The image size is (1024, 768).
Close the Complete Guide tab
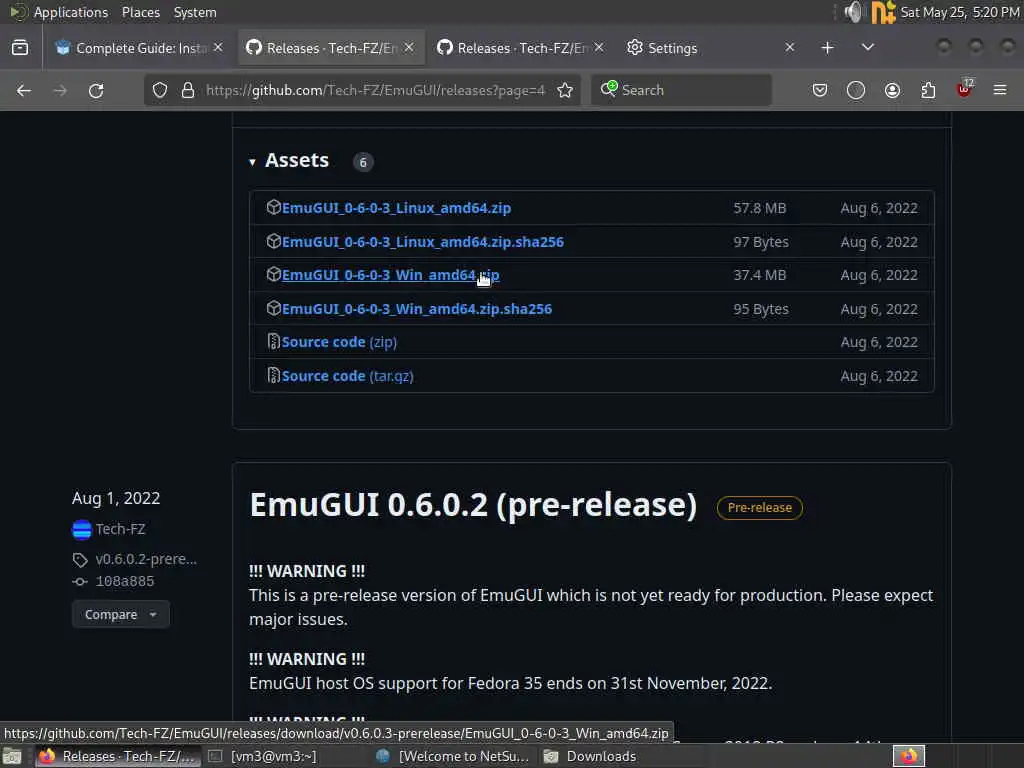click(x=218, y=47)
